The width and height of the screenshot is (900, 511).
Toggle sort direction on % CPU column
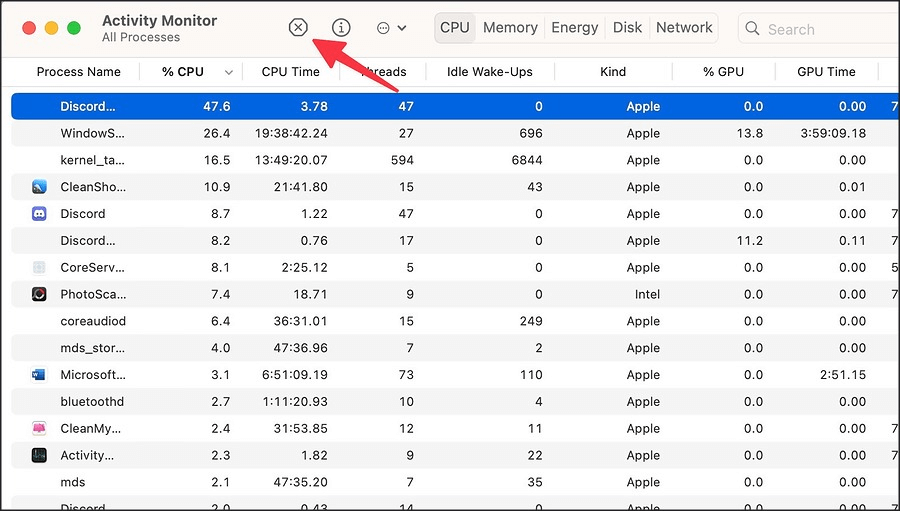230,72
